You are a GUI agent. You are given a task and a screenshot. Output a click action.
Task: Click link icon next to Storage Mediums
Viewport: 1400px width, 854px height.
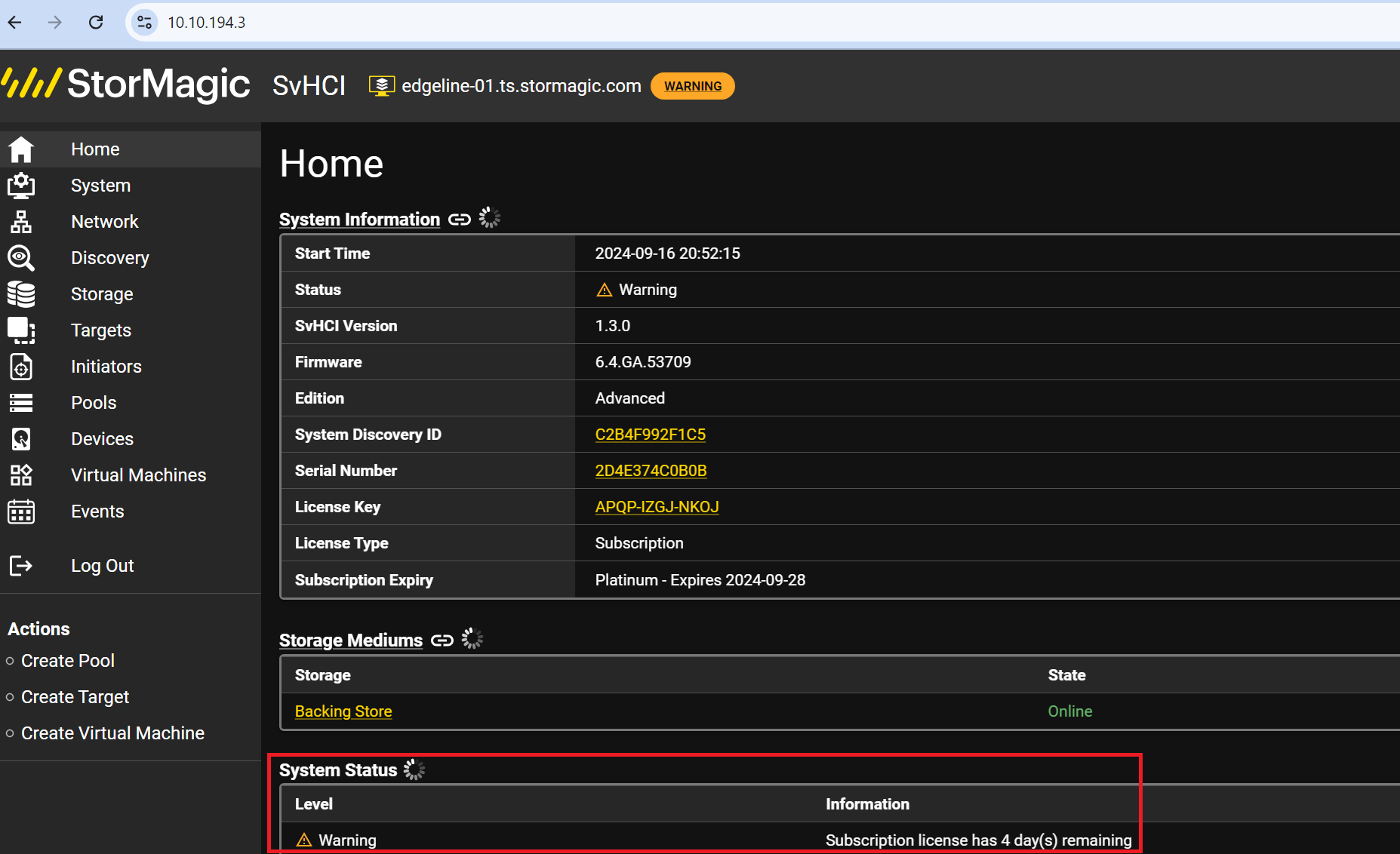tap(442, 640)
